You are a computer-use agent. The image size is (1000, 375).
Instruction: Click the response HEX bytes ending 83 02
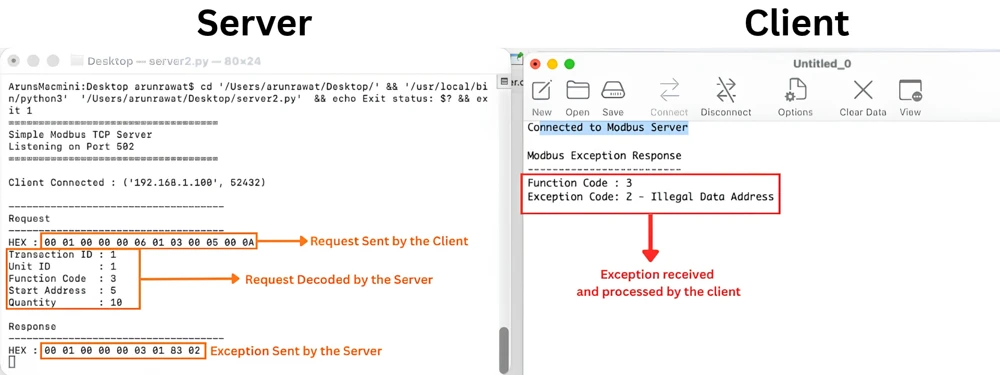pos(122,351)
